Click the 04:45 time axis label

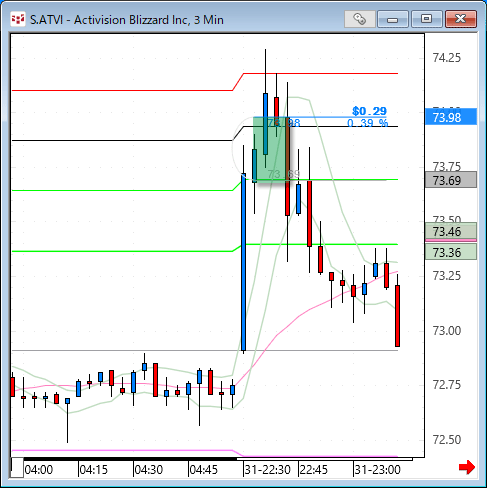tap(204, 470)
